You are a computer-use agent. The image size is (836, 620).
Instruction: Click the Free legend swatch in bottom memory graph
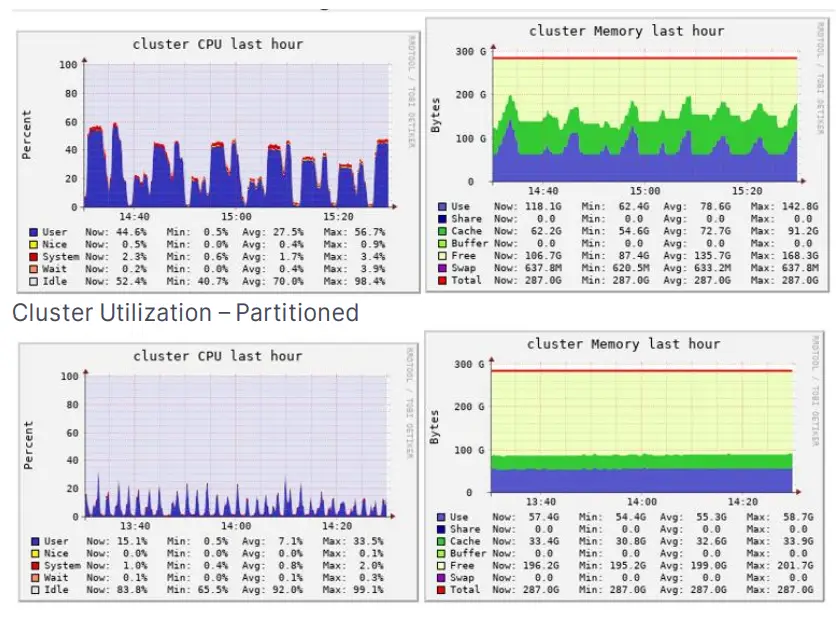443,566
